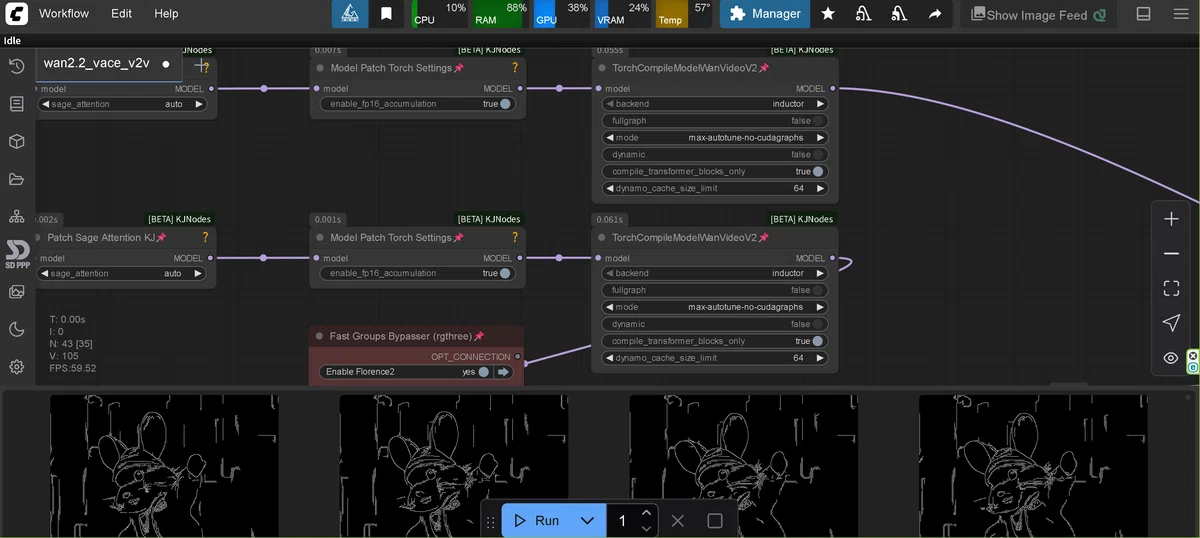Click the bookmark icon in top bar

386,14
